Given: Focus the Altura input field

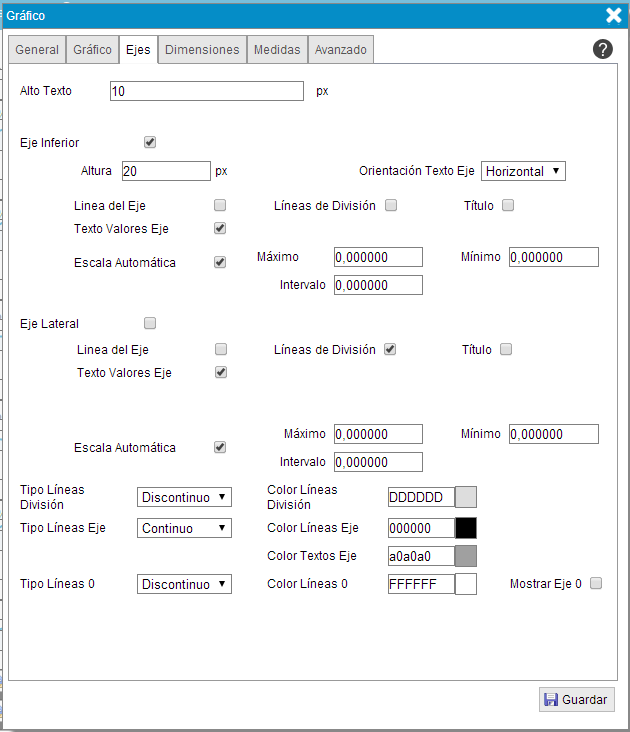Looking at the screenshot, I should (166, 171).
